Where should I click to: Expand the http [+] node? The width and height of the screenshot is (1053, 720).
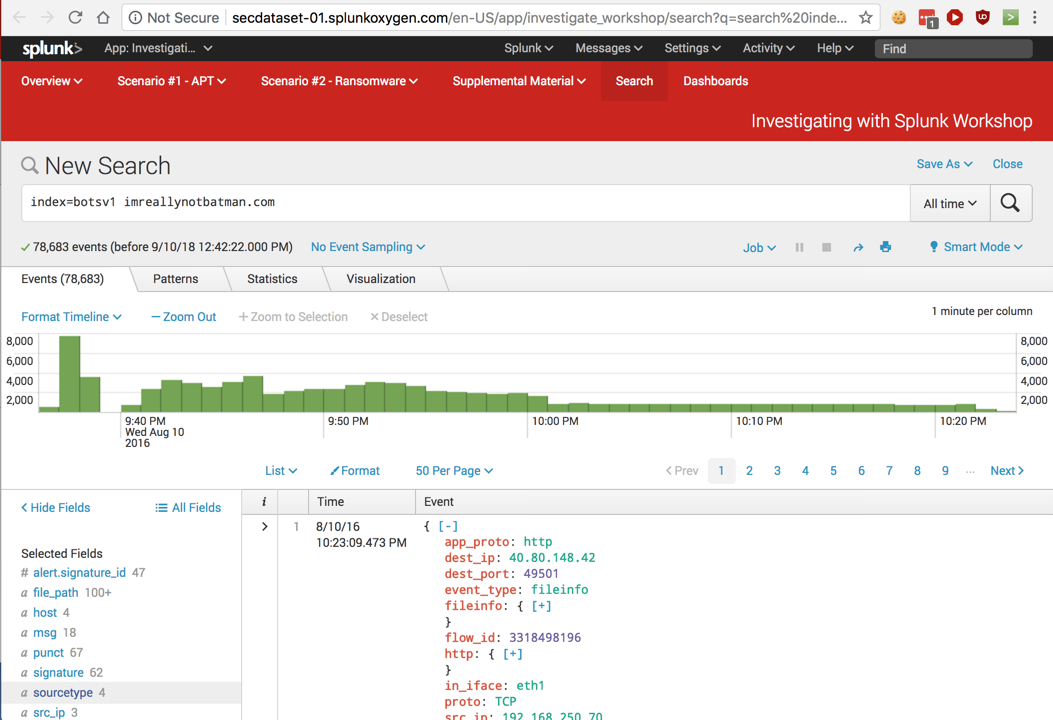[513, 654]
